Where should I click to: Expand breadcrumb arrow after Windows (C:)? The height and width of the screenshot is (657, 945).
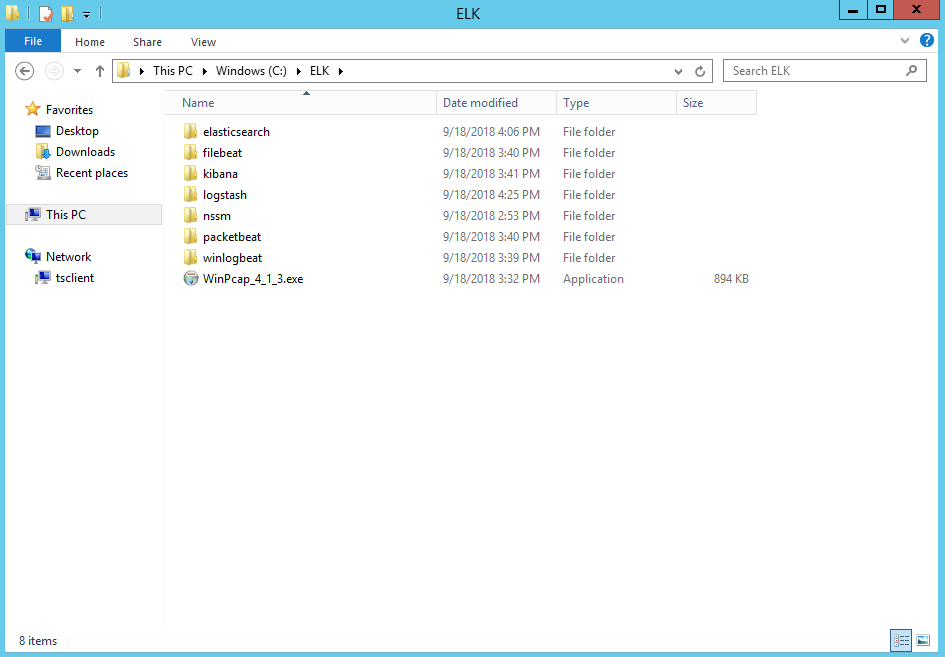coord(298,71)
